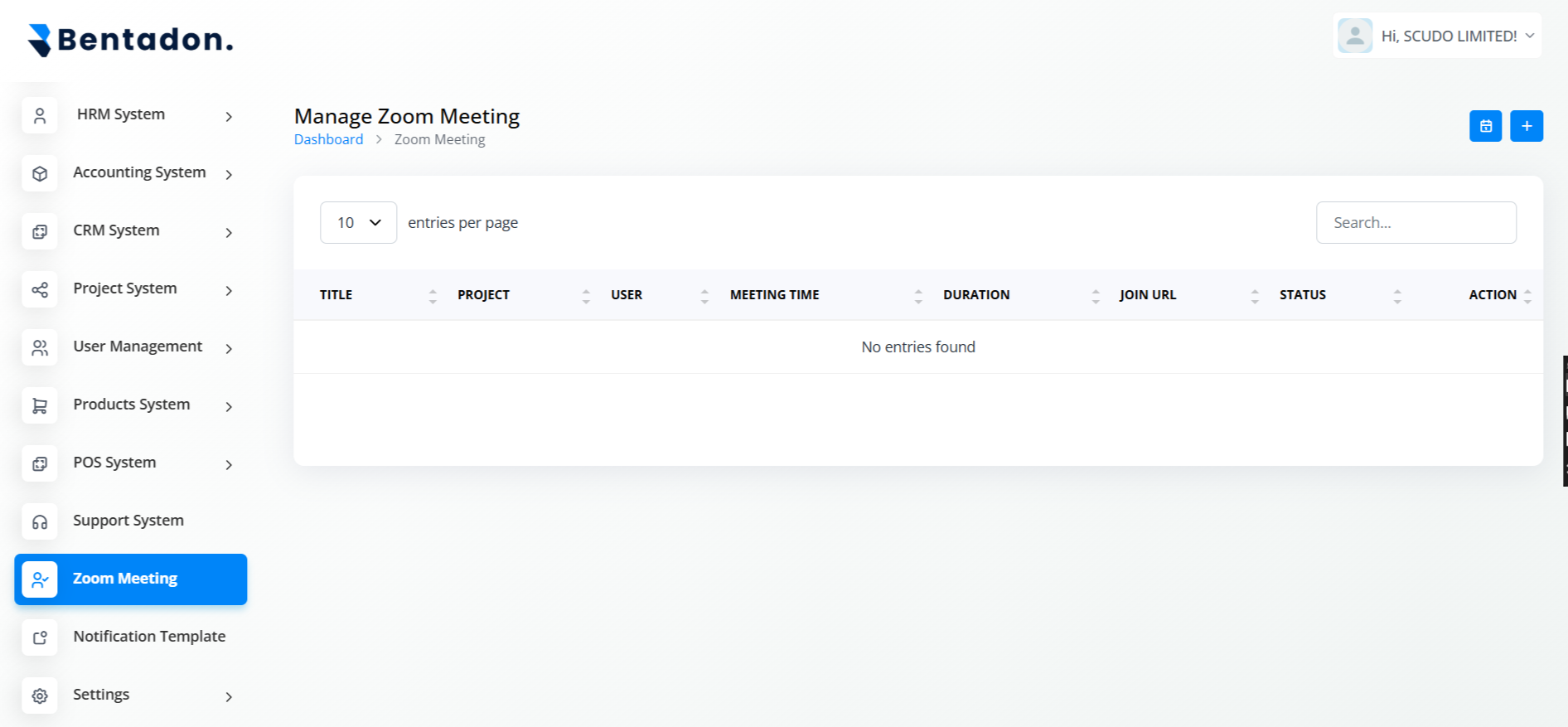Screen dimensions: 1568x727
Task: Click the Bentadon logo
Action: (x=131, y=40)
